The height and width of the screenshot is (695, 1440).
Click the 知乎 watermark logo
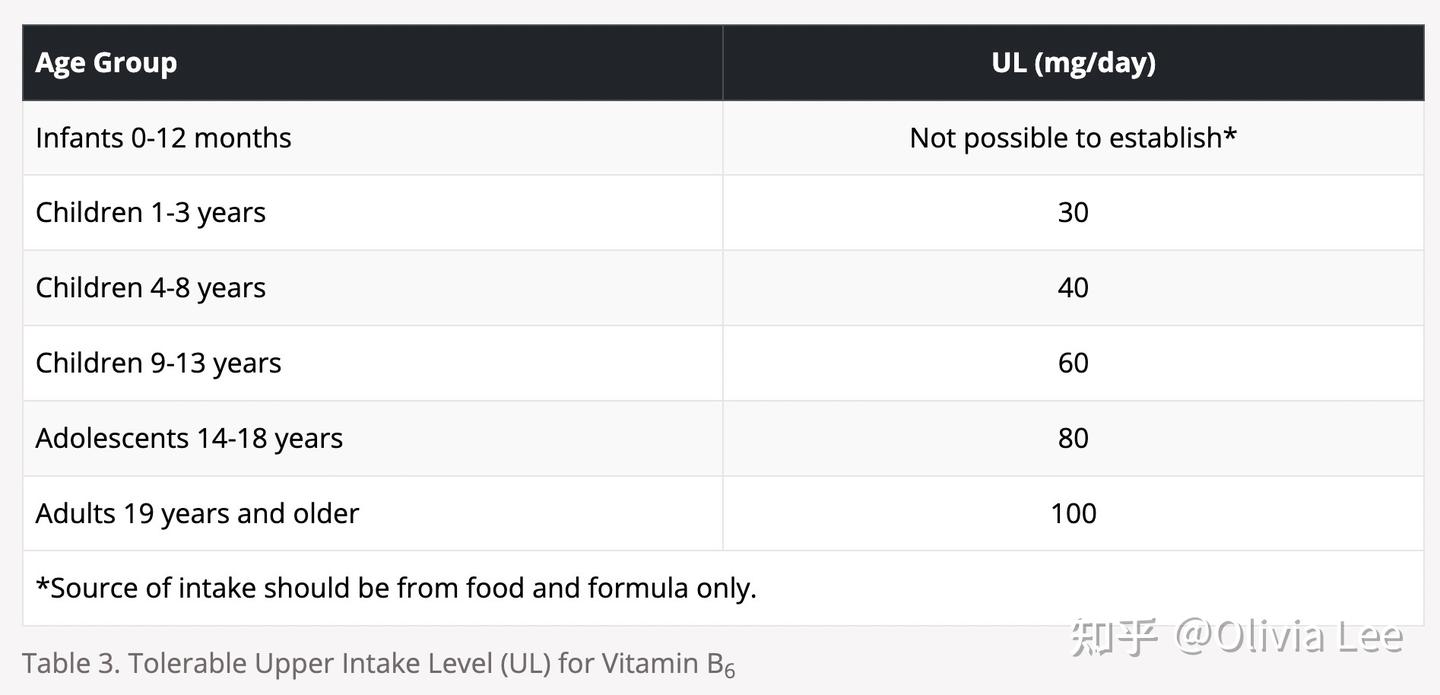1114,637
